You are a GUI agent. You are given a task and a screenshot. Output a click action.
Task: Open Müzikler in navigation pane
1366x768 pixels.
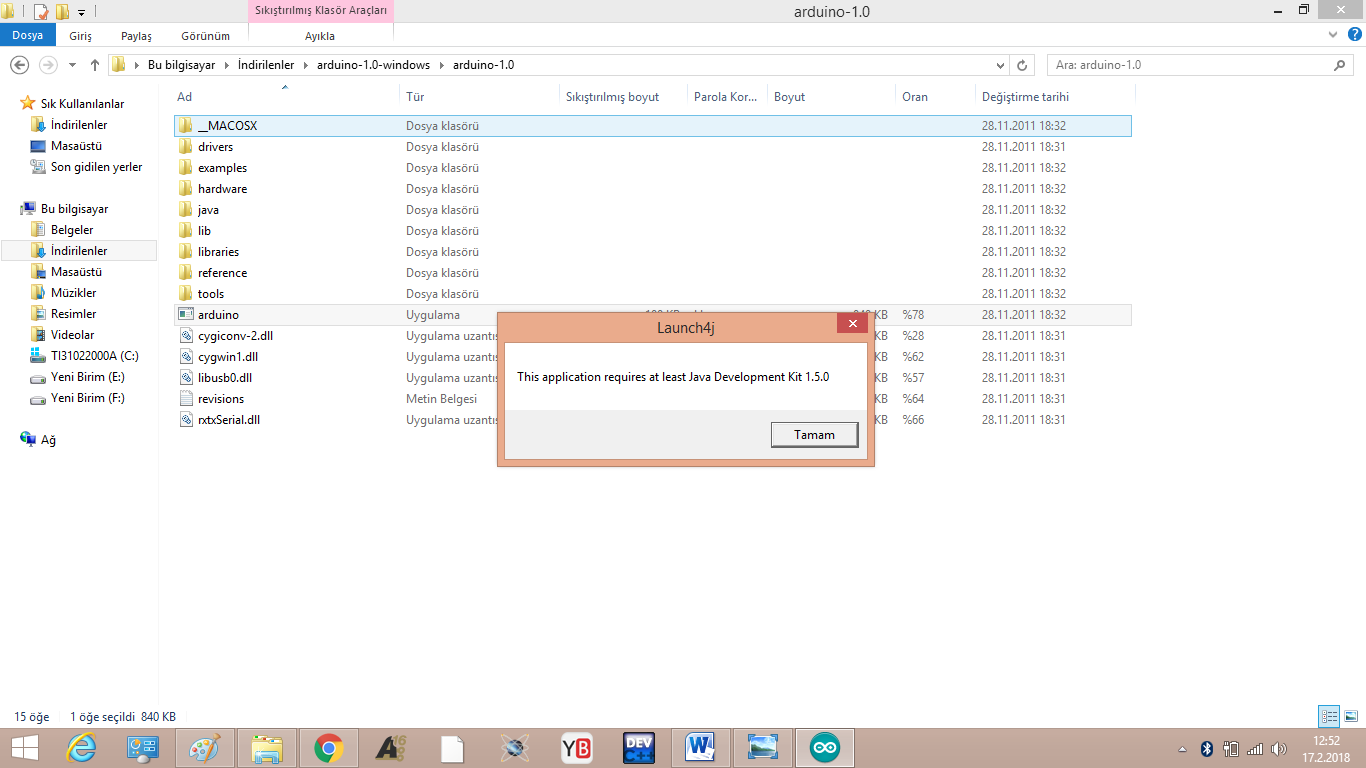[74, 293]
